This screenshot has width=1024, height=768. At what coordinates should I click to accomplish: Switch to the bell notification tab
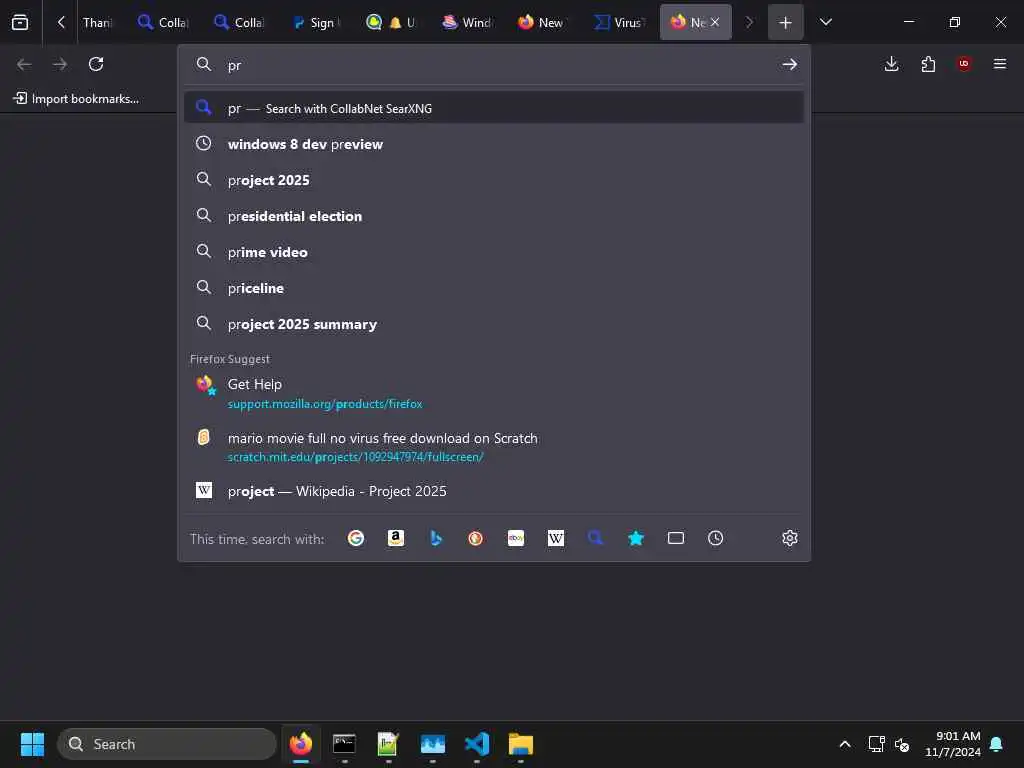[392, 22]
